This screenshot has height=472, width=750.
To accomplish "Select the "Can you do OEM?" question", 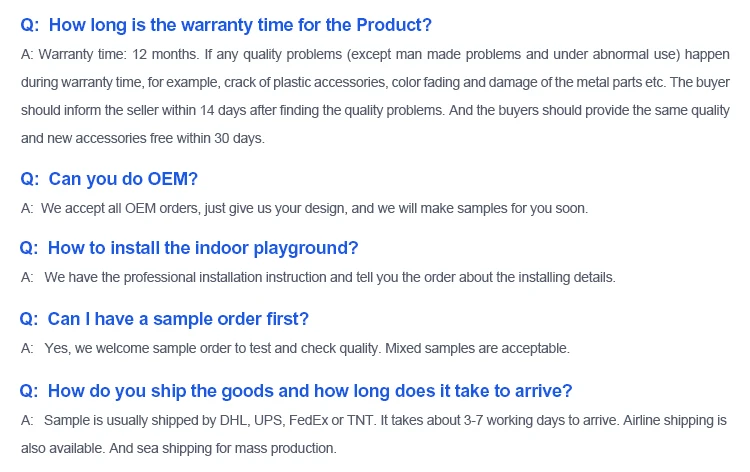I will click(x=123, y=179).
